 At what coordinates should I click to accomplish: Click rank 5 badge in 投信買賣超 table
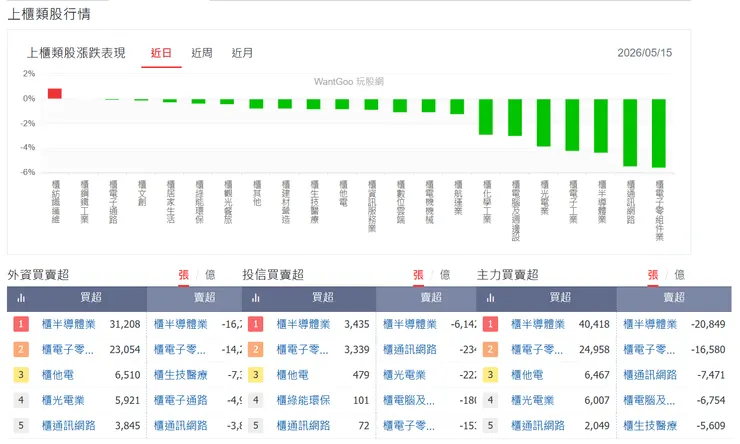[x=256, y=426]
